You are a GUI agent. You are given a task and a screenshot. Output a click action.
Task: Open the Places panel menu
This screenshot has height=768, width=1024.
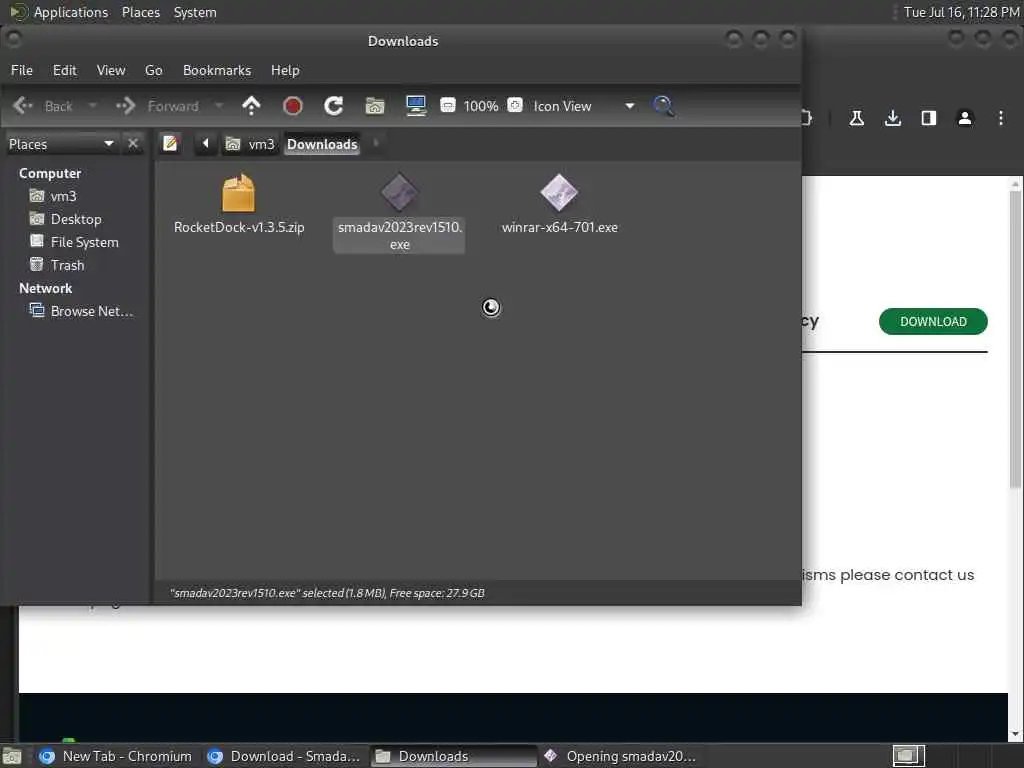(x=141, y=12)
